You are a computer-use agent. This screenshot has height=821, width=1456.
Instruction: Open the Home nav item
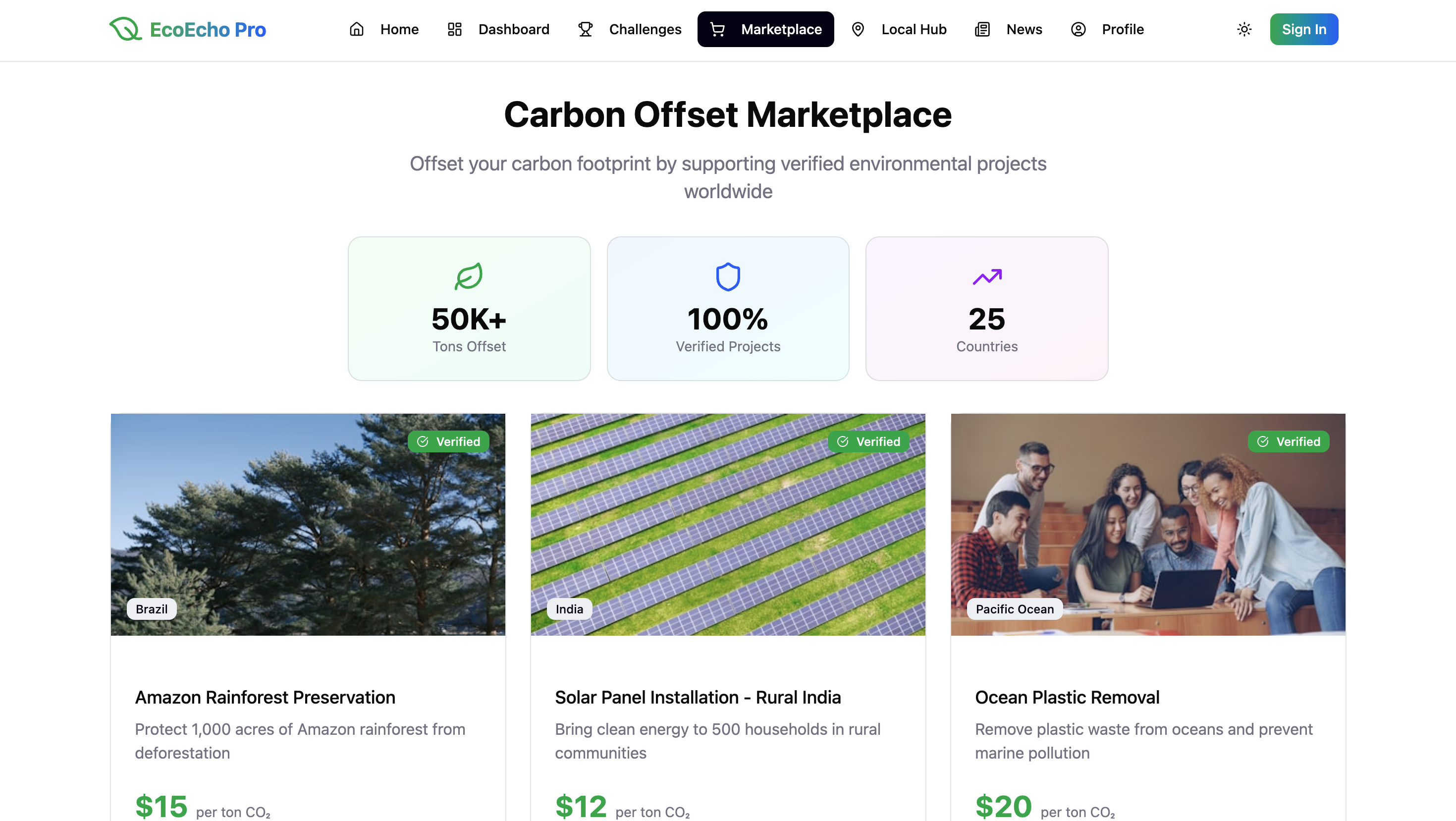[384, 29]
